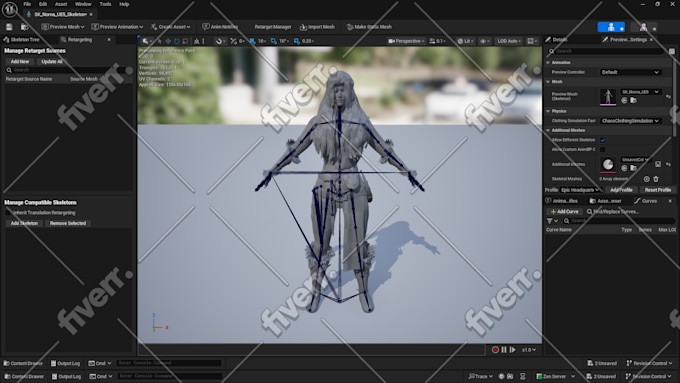The width and height of the screenshot is (680, 383).
Task: Toggle Inherit Translation Retargeting checkbox
Action: pyautogui.click(x=8, y=213)
